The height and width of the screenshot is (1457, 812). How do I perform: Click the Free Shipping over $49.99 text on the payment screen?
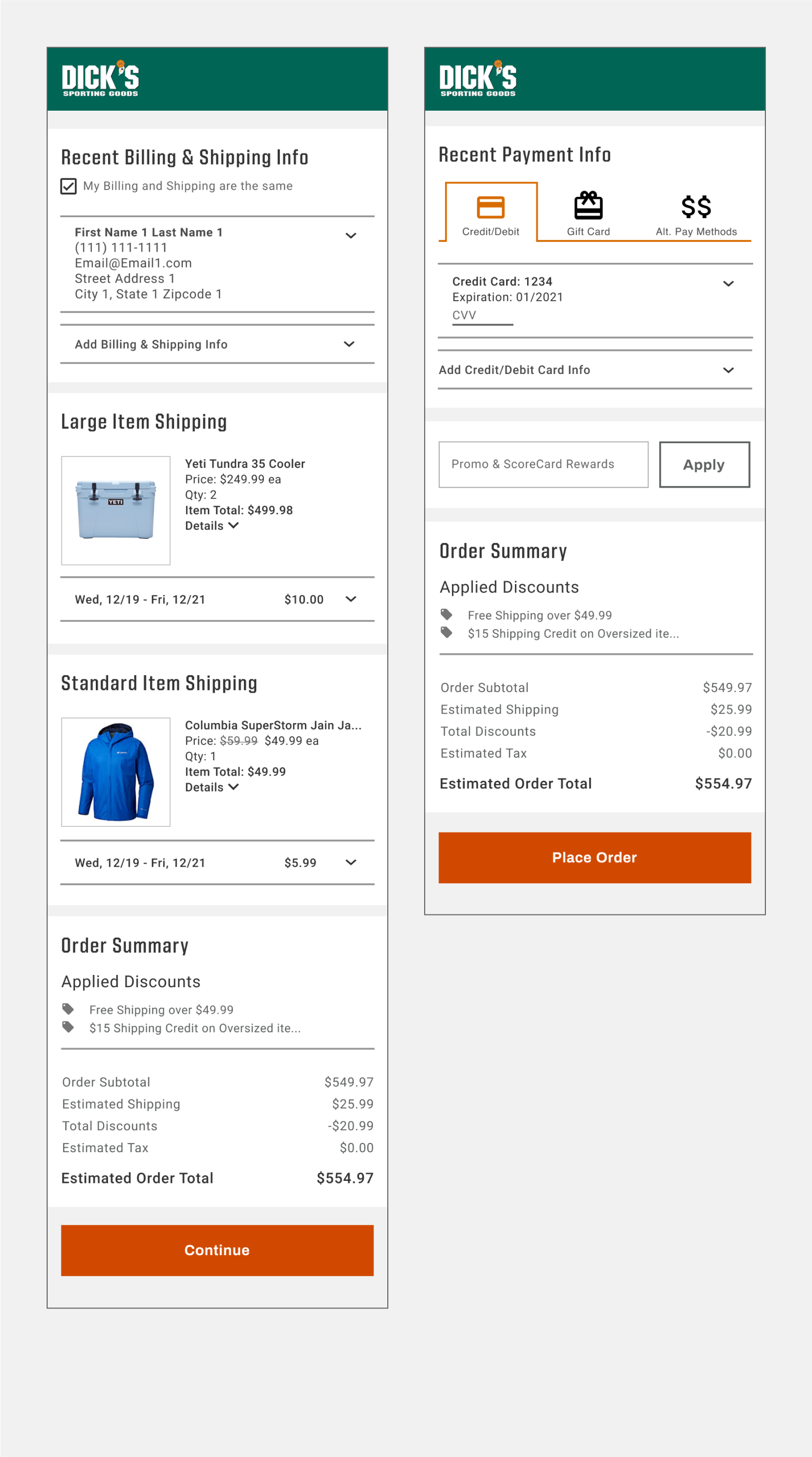539,615
